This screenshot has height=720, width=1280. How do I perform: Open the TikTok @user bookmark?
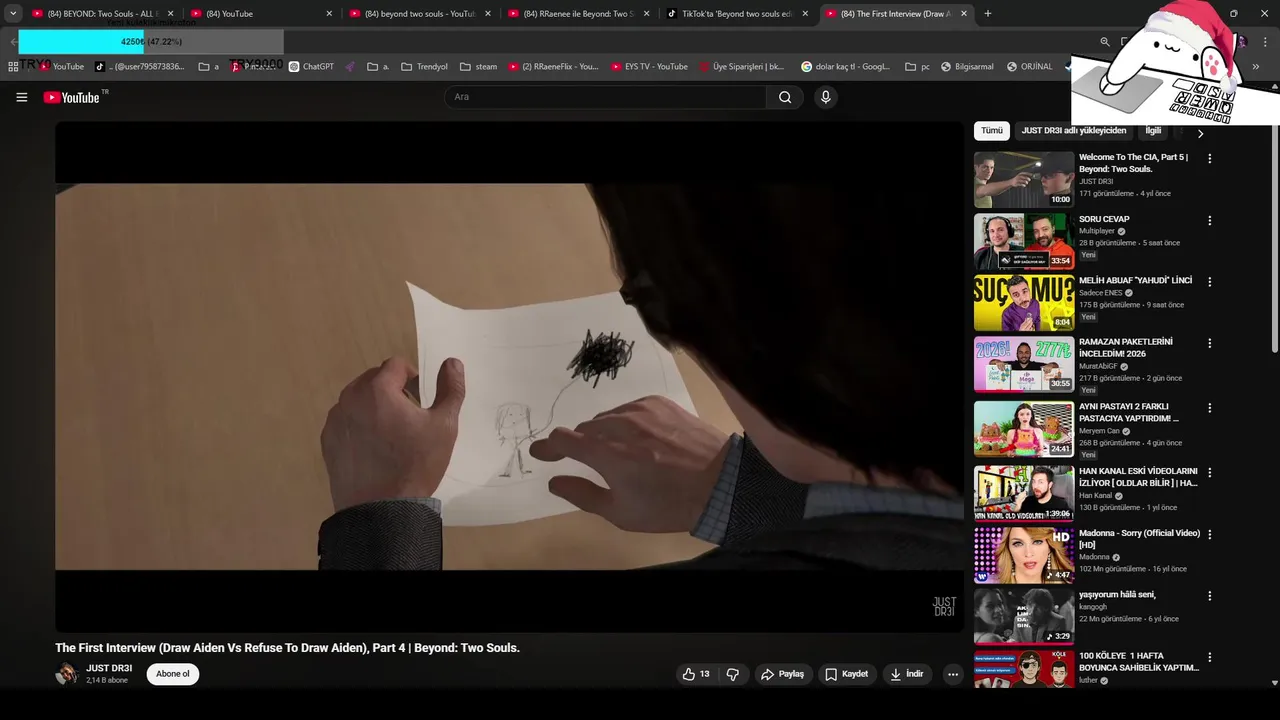(x=140, y=67)
